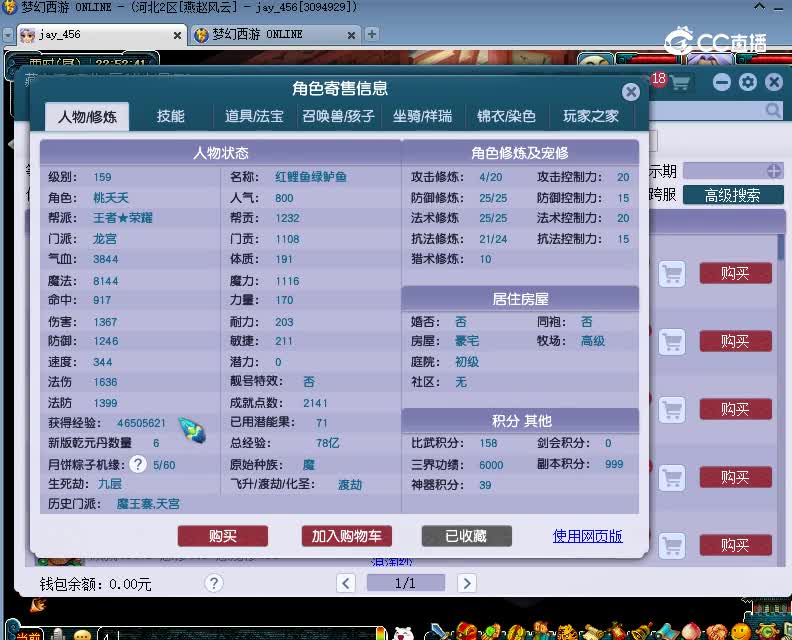Screen dimensions: 792x640
Task: Switch to the 召唤兽/孩子 tab
Action: pyautogui.click(x=338, y=116)
